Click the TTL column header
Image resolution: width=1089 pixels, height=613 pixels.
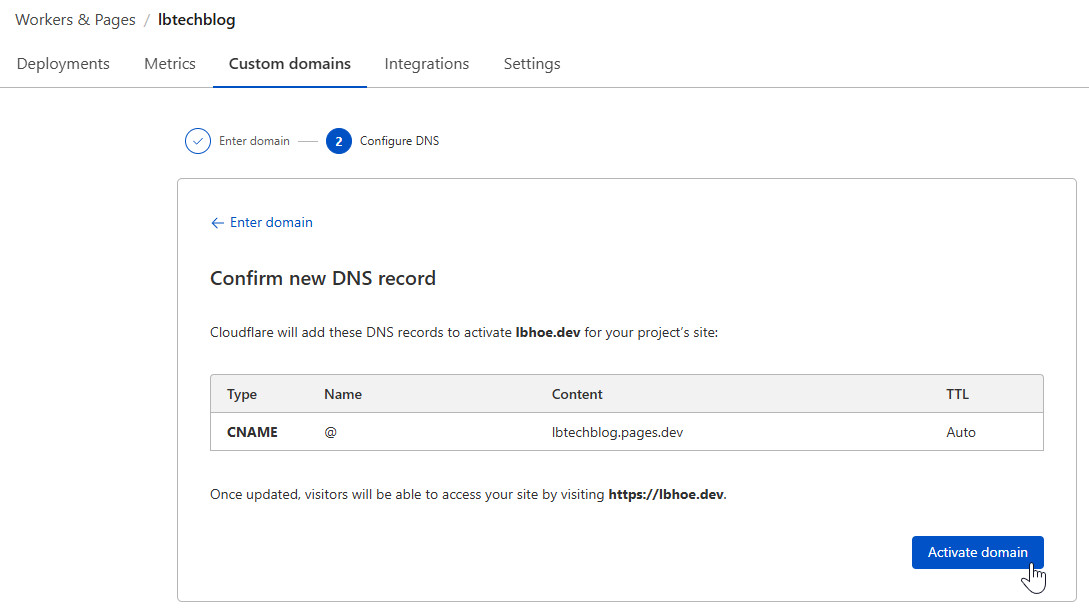pyautogui.click(x=958, y=394)
